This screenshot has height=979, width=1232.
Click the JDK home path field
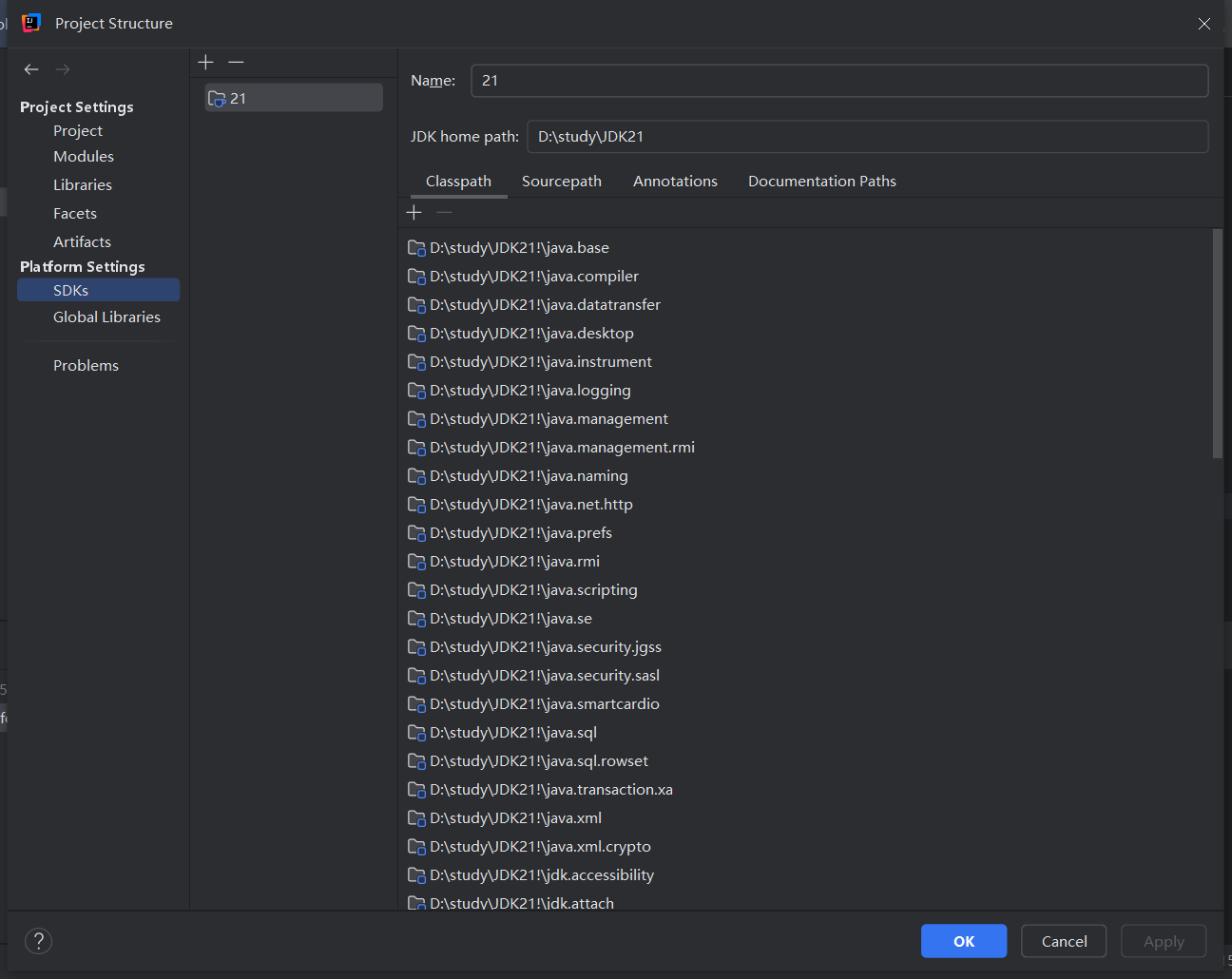click(867, 136)
